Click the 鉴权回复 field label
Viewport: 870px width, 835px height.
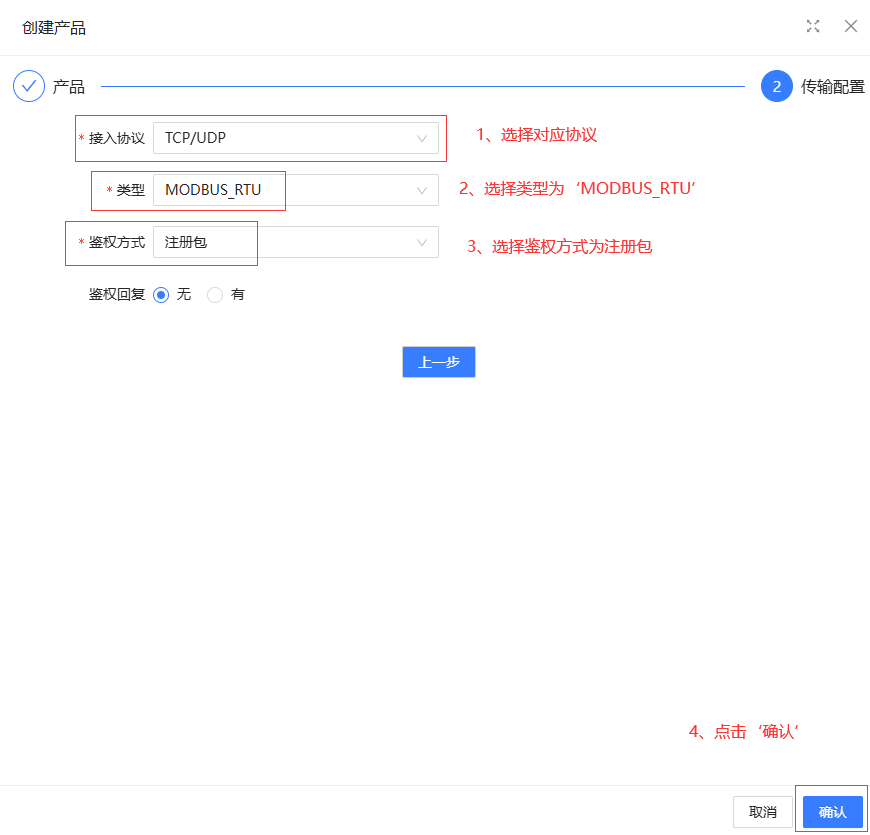tap(117, 295)
